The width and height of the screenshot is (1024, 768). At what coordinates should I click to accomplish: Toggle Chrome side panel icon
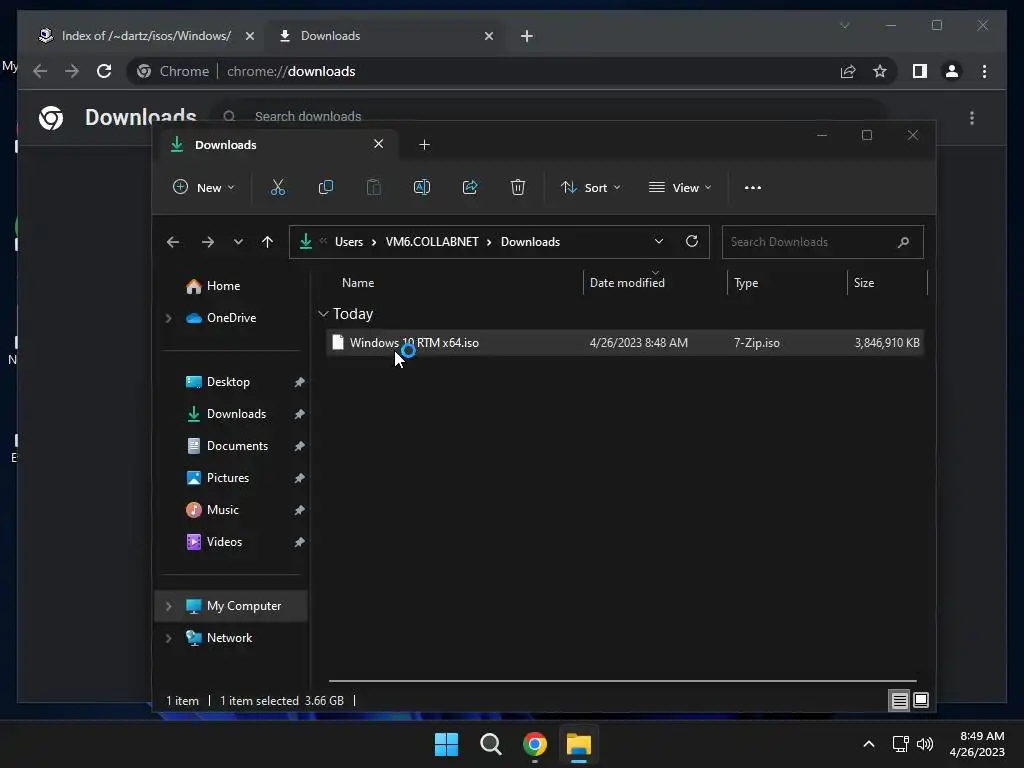pos(920,71)
